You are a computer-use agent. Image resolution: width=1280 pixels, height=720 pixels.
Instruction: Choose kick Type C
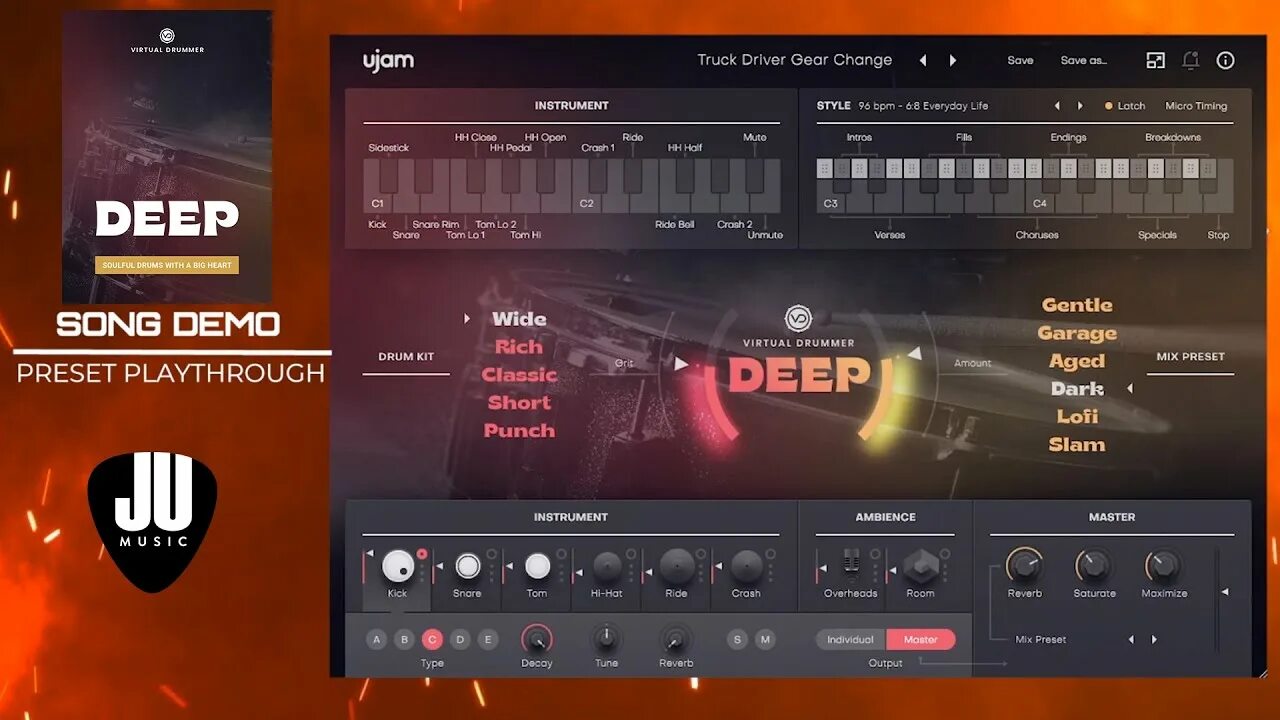(432, 640)
